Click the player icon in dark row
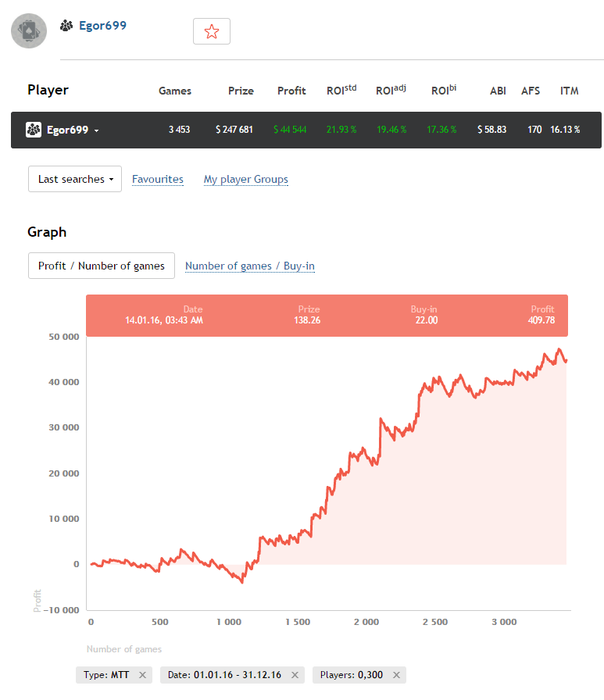The width and height of the screenshot is (604, 700). (x=33, y=130)
